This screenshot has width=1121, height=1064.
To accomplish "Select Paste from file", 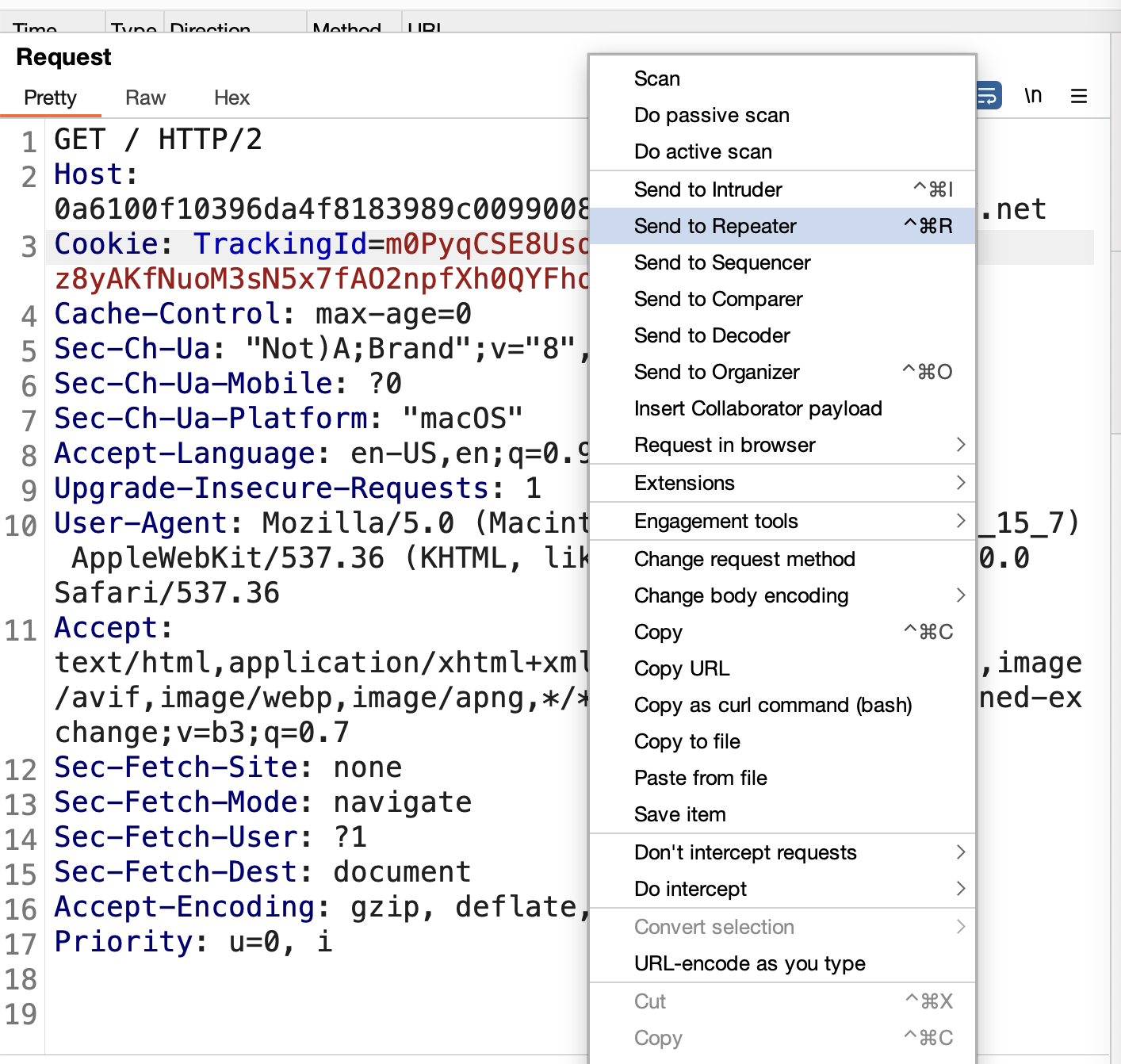I will point(782,778).
